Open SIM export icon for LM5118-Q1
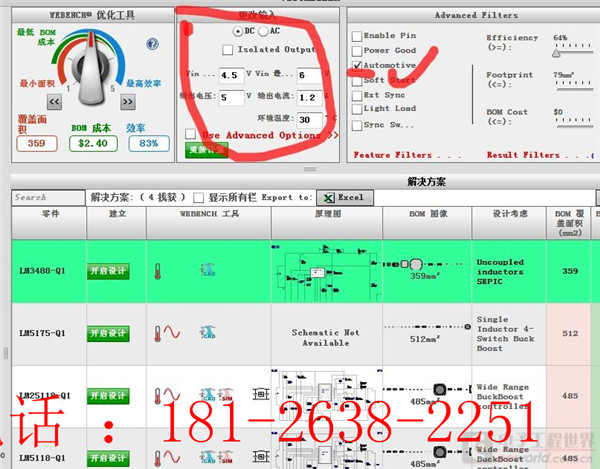The height and width of the screenshot is (469, 600). pyautogui.click(x=226, y=457)
